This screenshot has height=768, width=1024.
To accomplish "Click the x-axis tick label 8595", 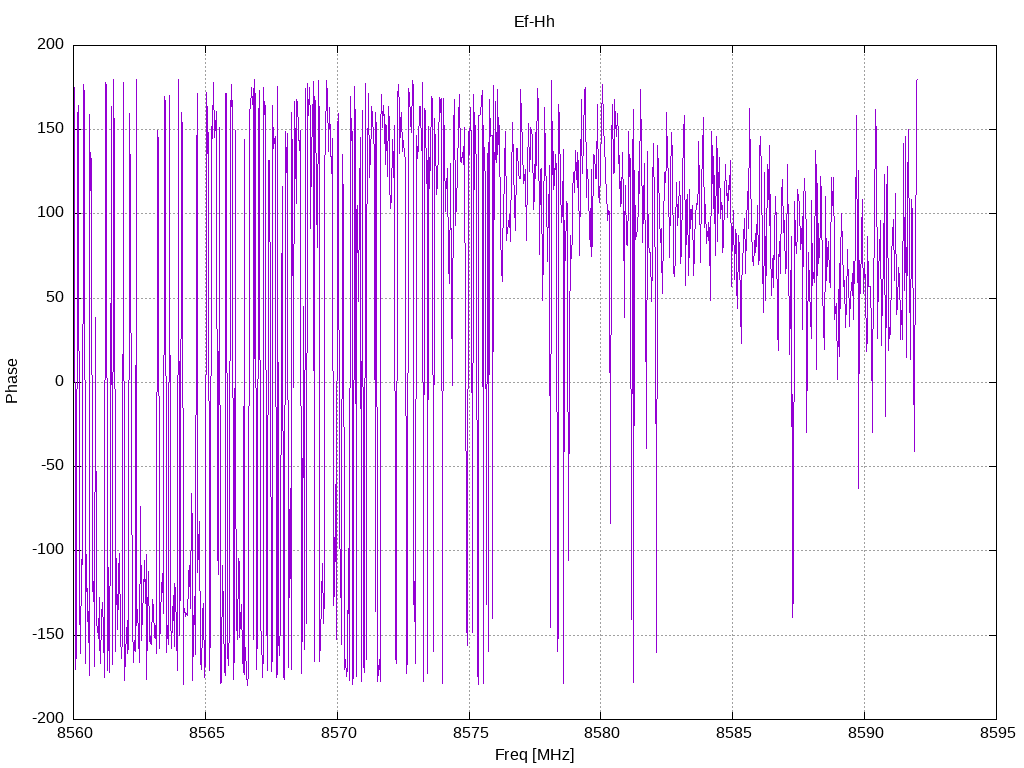I will pyautogui.click(x=997, y=733).
